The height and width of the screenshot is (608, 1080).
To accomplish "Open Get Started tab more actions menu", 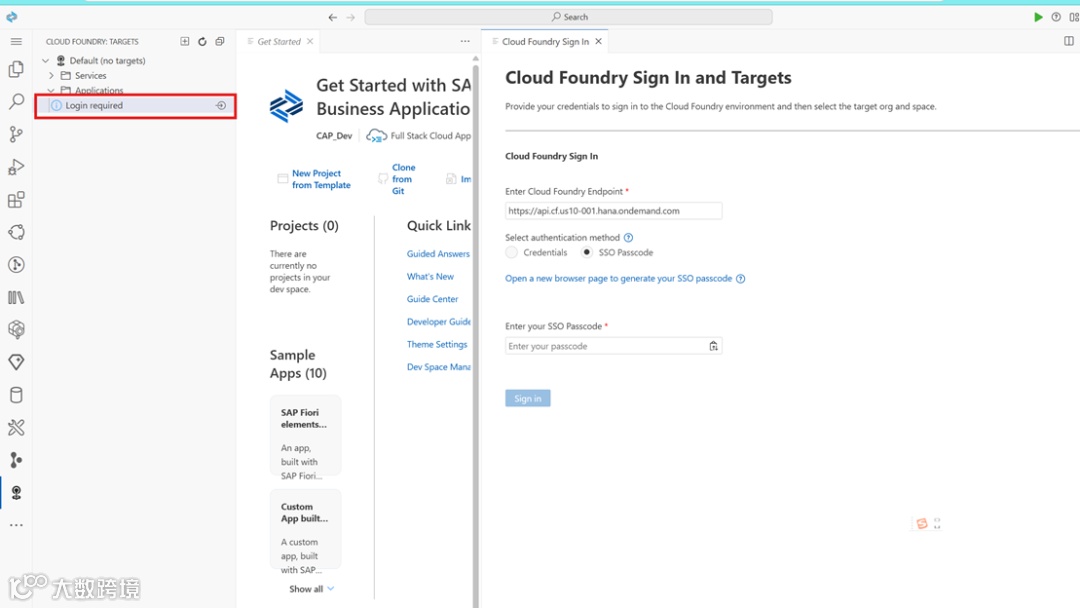I will click(x=465, y=41).
